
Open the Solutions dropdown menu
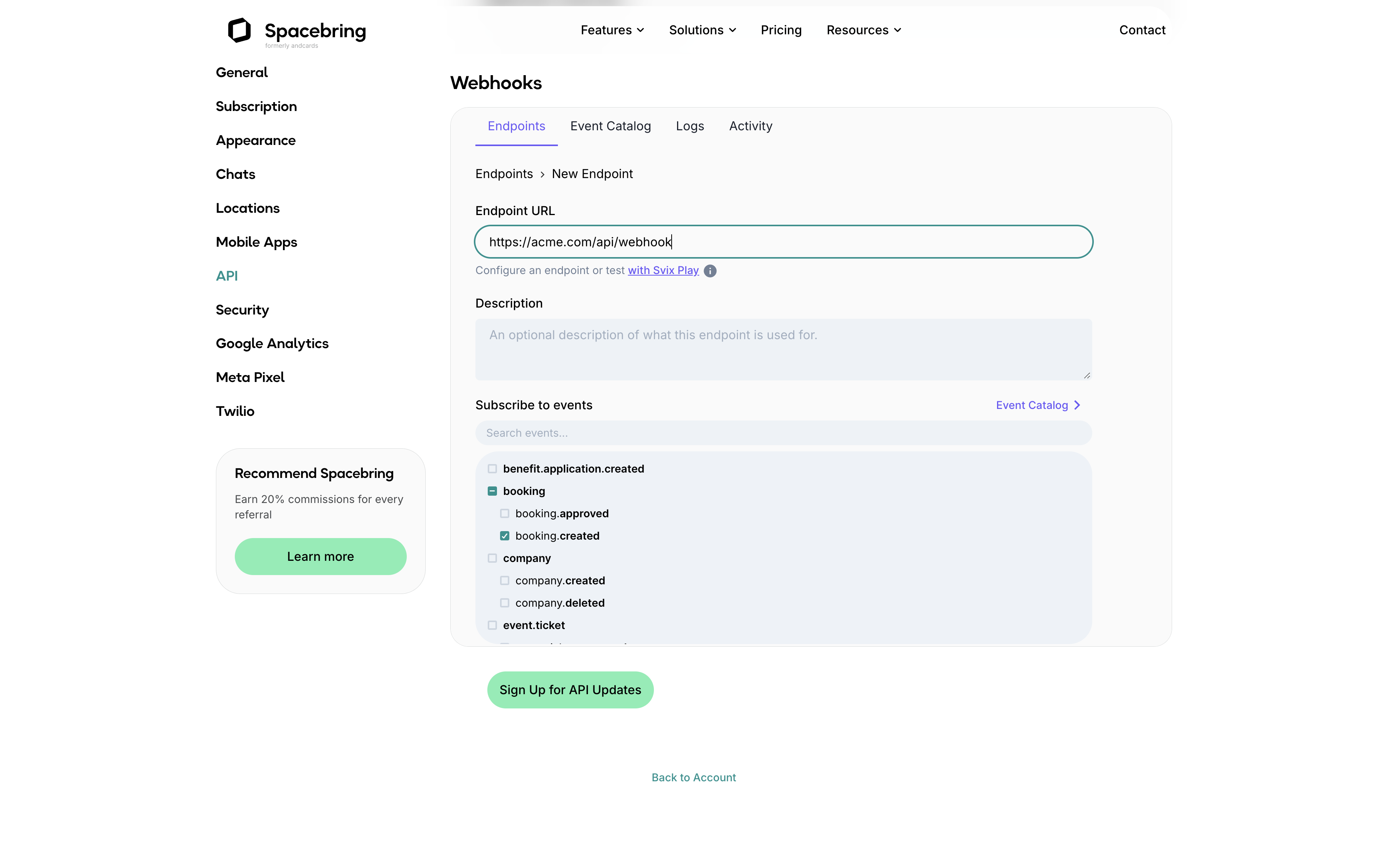pos(702,30)
